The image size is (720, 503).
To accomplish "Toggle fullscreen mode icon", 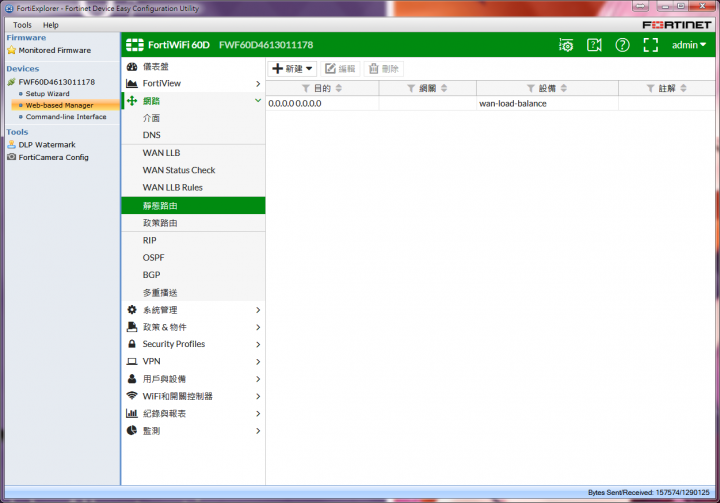I will click(x=650, y=45).
